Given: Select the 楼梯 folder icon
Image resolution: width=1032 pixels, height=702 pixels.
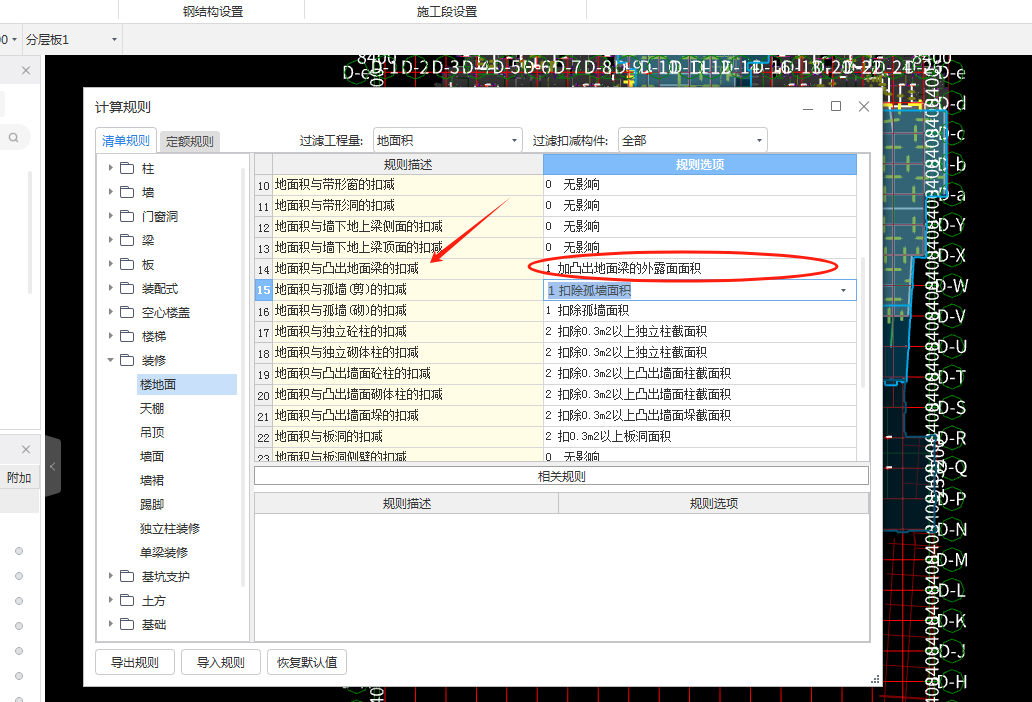Looking at the screenshot, I should [128, 336].
